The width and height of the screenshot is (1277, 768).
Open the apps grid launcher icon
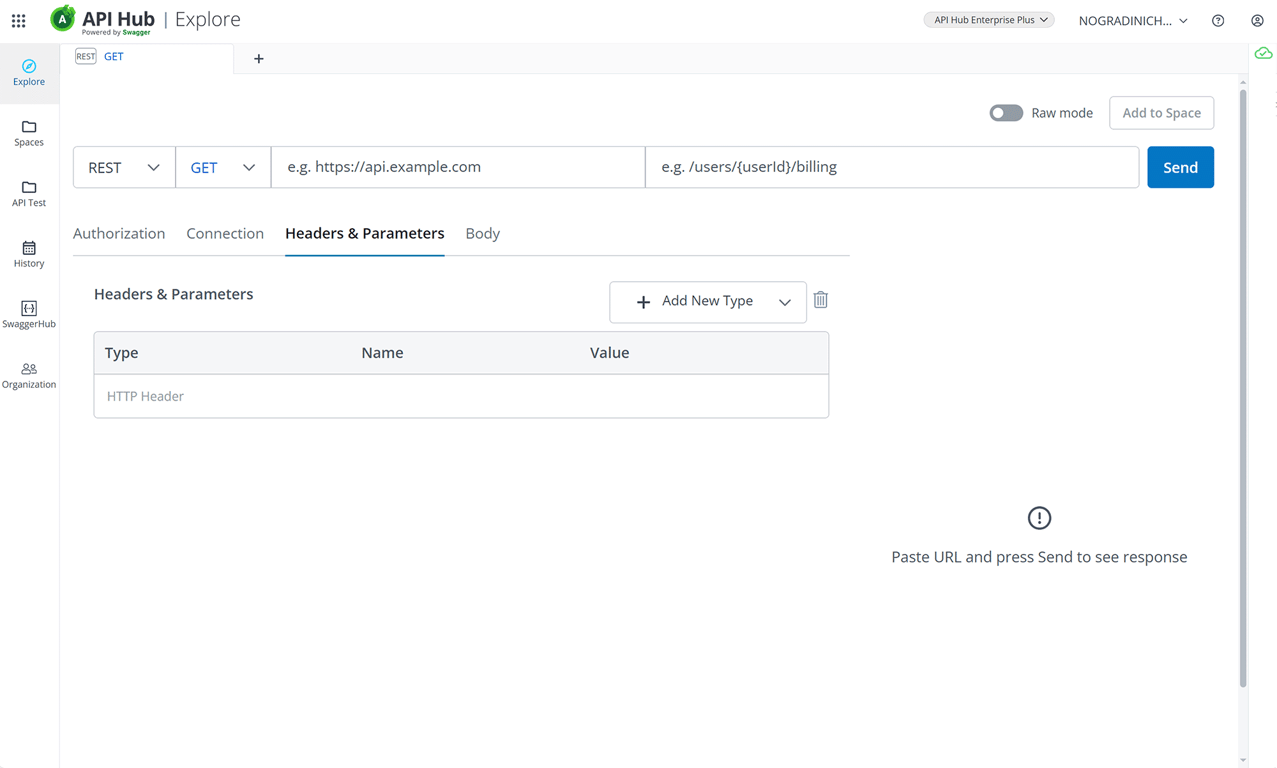pyautogui.click(x=19, y=20)
